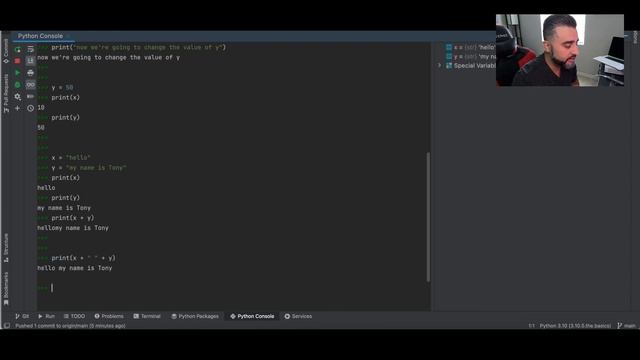640x360 pixels.
Task: Open the Commit side panel
Action: pos(6,50)
